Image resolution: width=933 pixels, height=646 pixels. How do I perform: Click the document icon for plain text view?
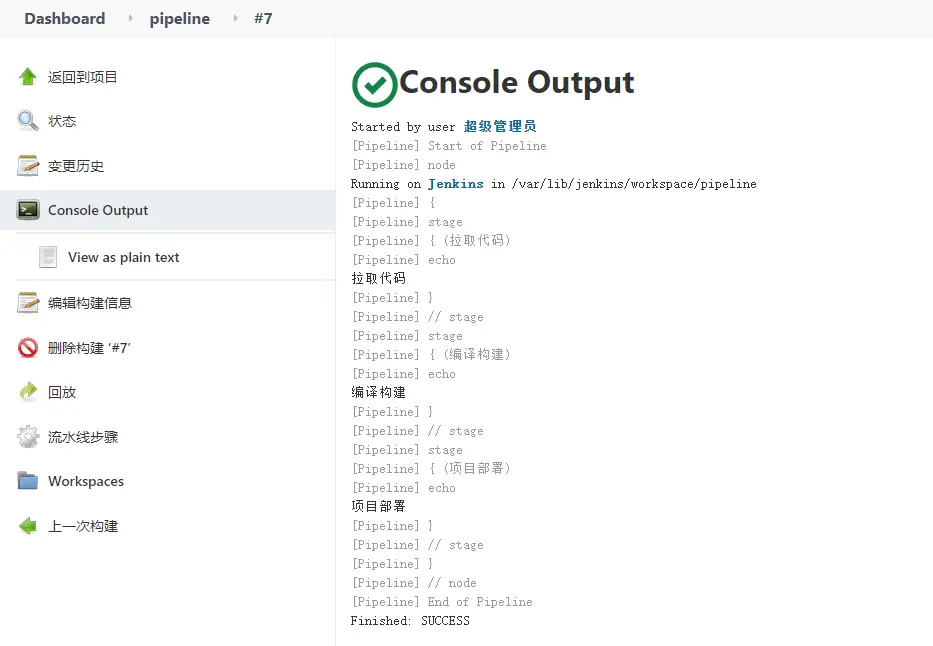coord(48,257)
